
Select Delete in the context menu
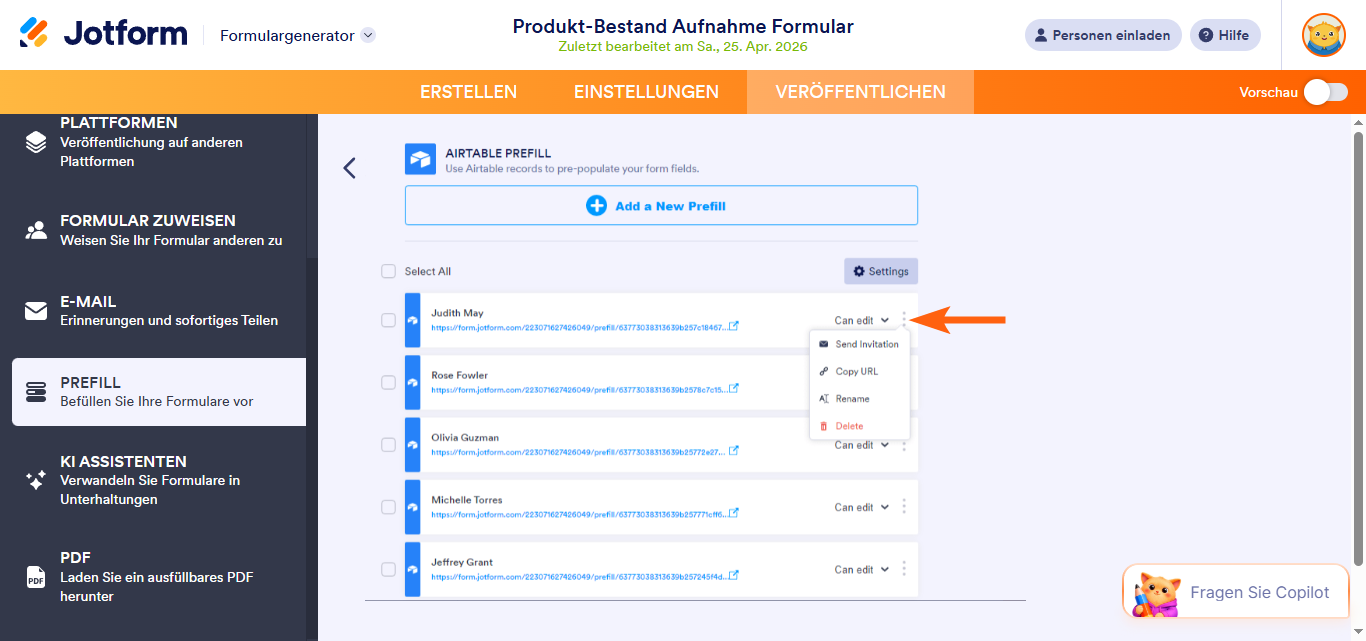849,426
